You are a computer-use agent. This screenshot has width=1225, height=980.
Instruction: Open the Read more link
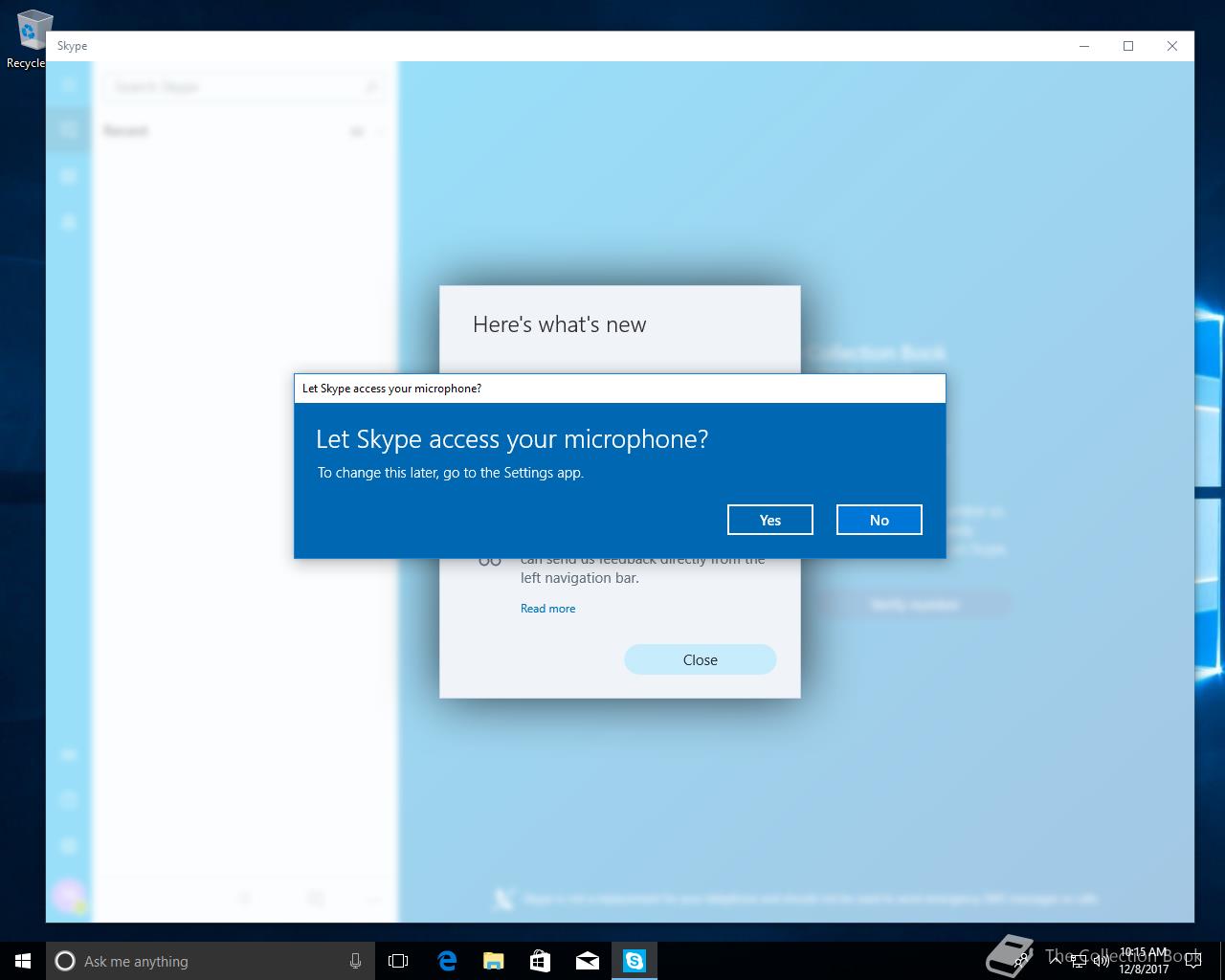547,609
